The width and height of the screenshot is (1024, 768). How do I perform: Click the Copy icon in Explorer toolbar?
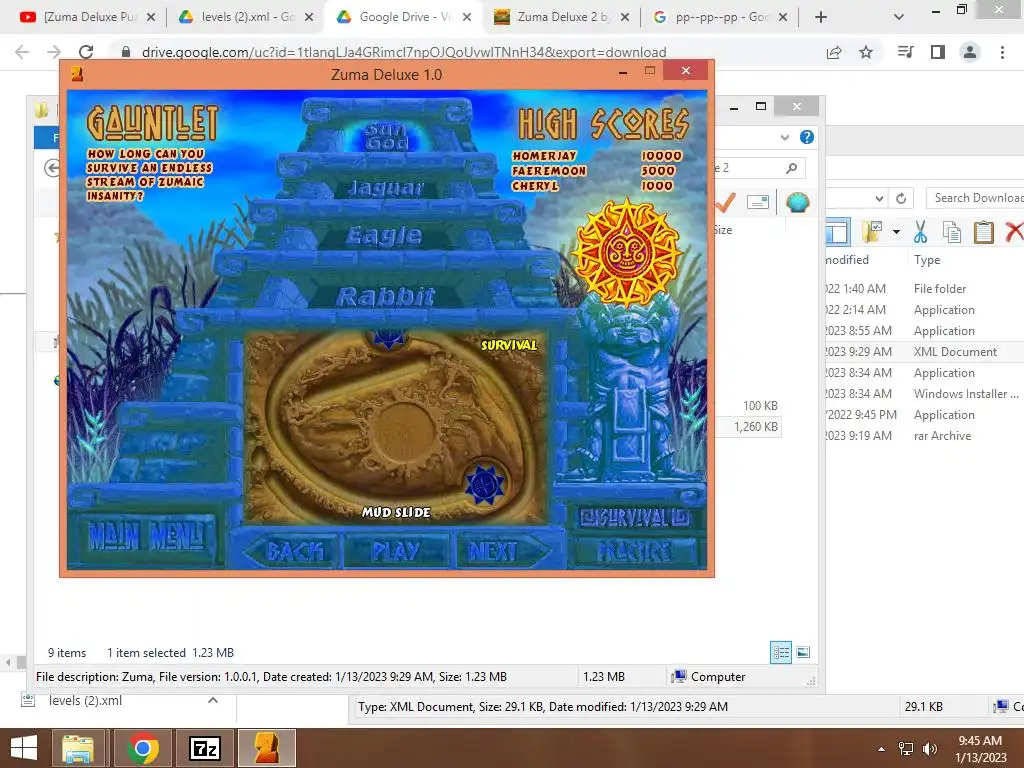point(952,232)
